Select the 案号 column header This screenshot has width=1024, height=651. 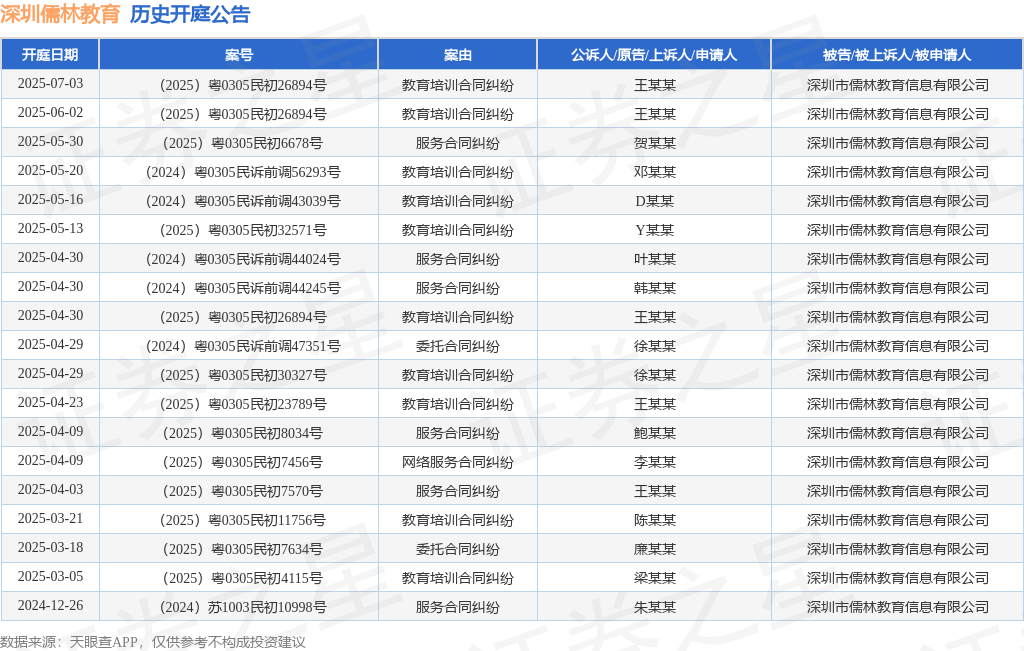(x=238, y=55)
